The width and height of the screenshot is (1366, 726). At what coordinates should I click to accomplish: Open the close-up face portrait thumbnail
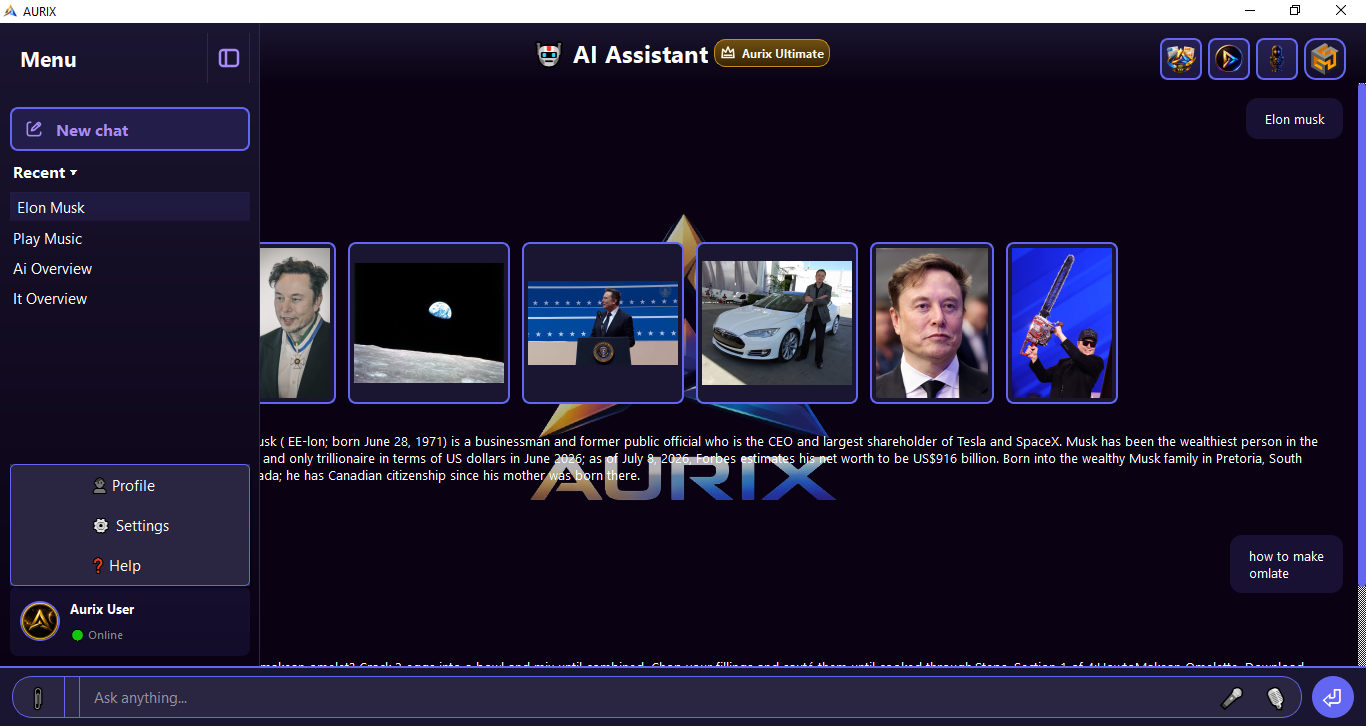[x=932, y=323]
